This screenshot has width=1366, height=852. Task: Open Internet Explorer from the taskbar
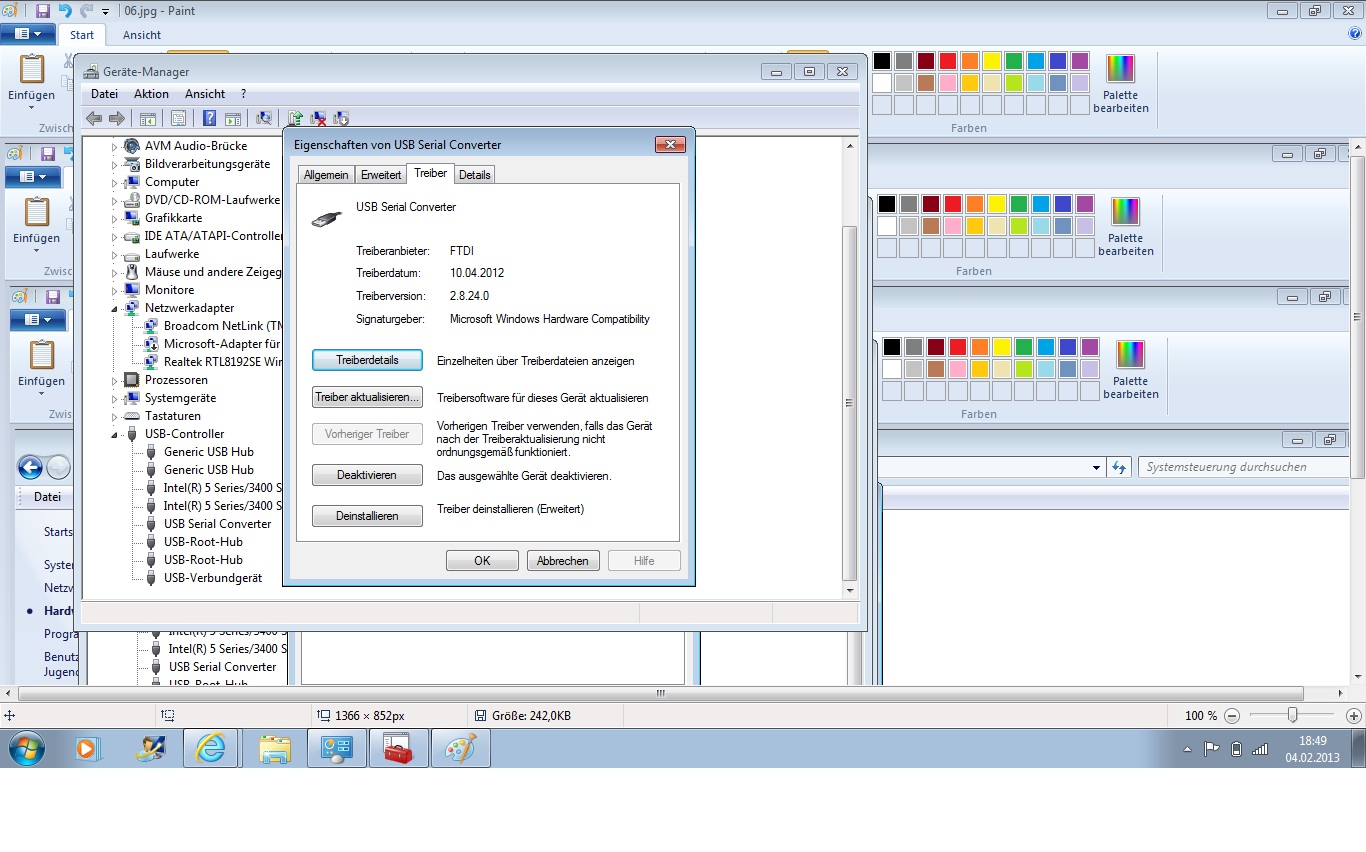[211, 748]
